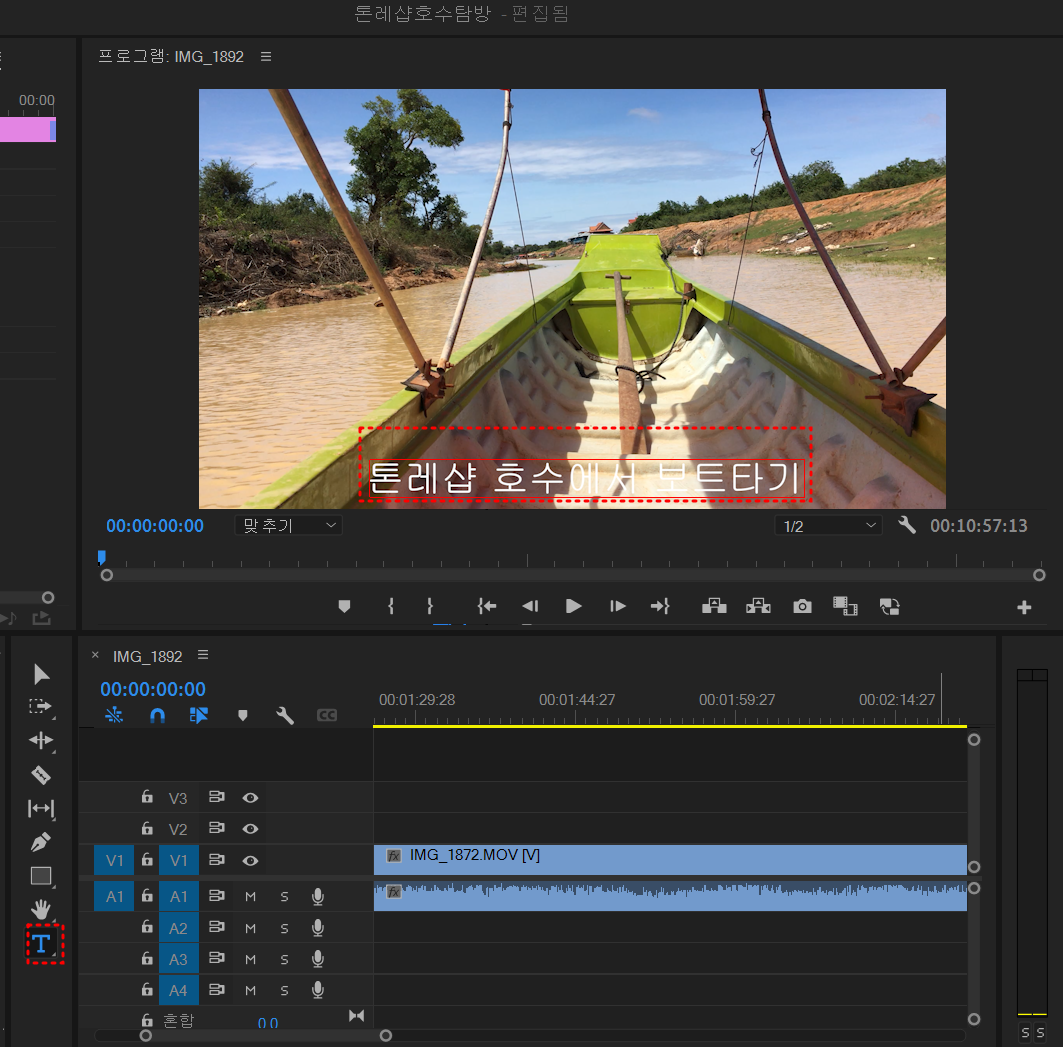The width and height of the screenshot is (1063, 1047).
Task: Toggle lock on track V2
Action: pyautogui.click(x=147, y=828)
